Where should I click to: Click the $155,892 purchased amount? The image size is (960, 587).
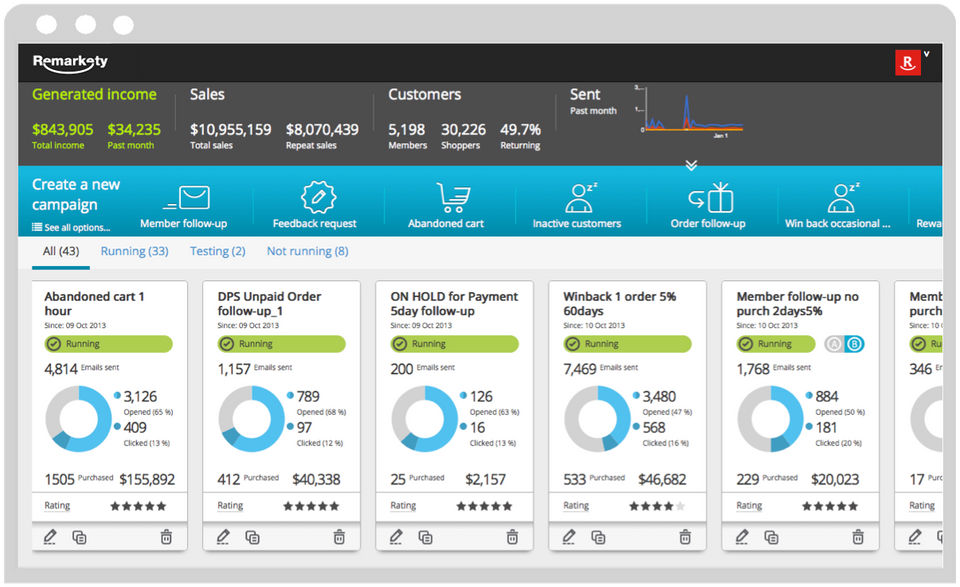click(147, 479)
